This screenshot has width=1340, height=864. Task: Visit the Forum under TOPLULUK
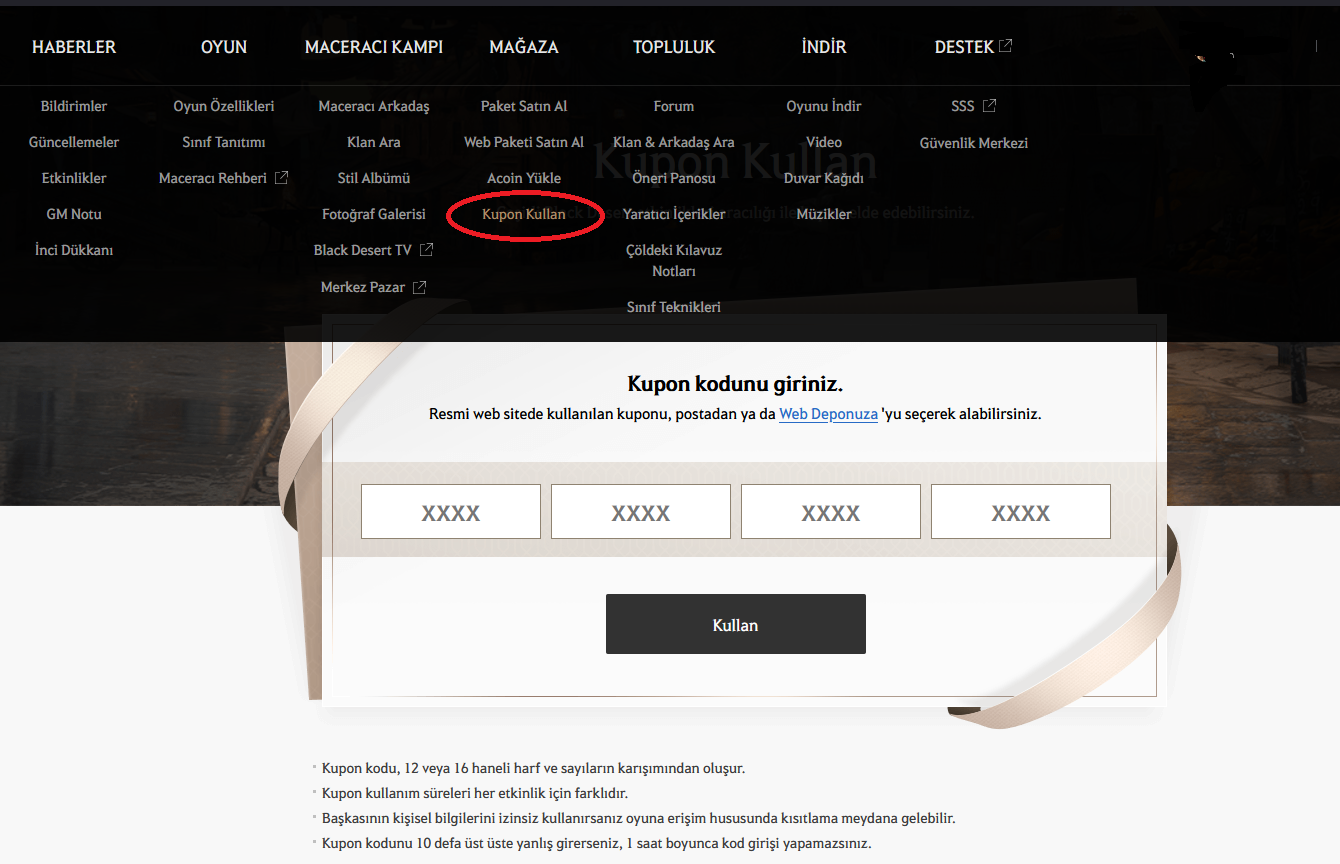[673, 105]
